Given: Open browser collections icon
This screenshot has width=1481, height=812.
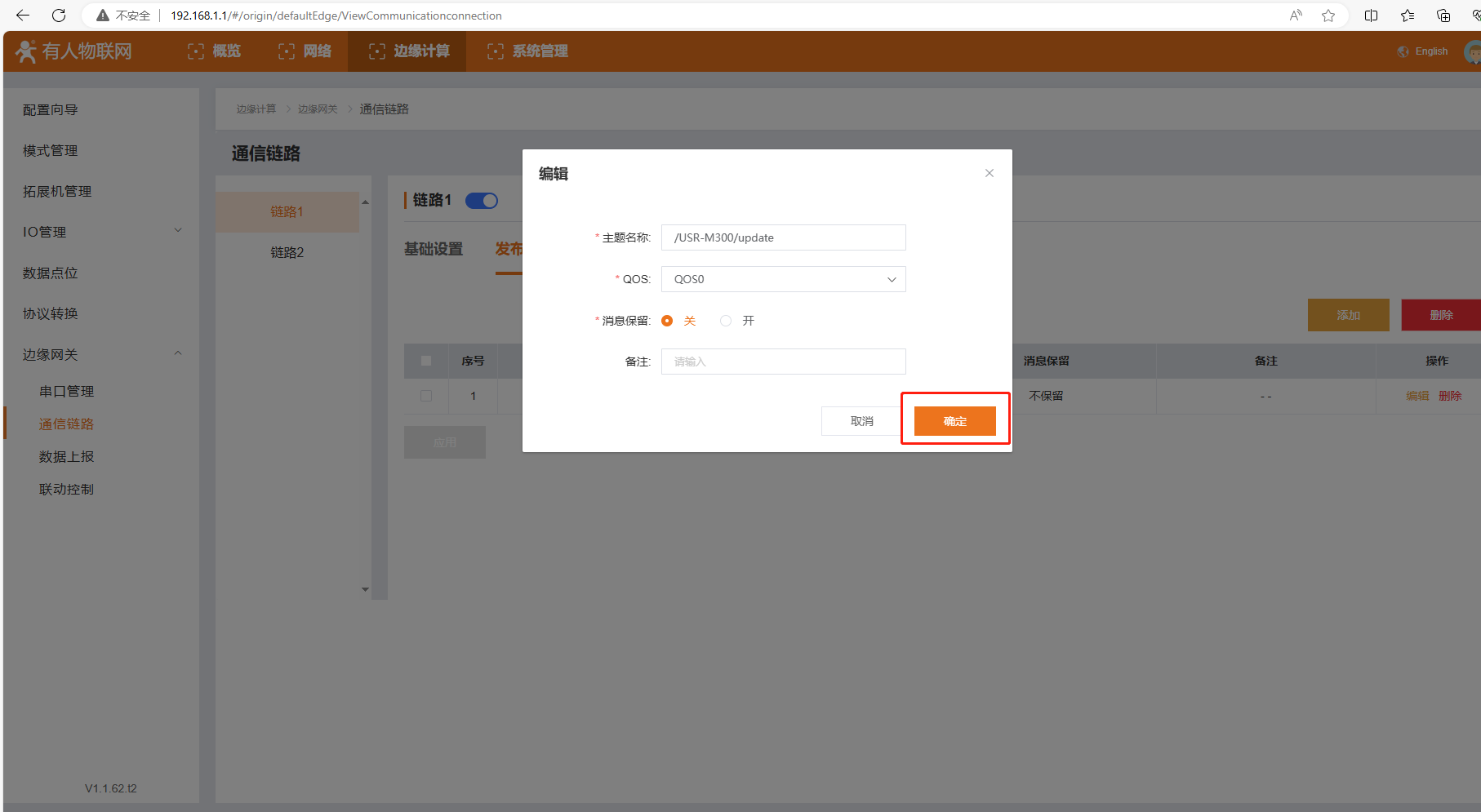Looking at the screenshot, I should coord(1443,16).
